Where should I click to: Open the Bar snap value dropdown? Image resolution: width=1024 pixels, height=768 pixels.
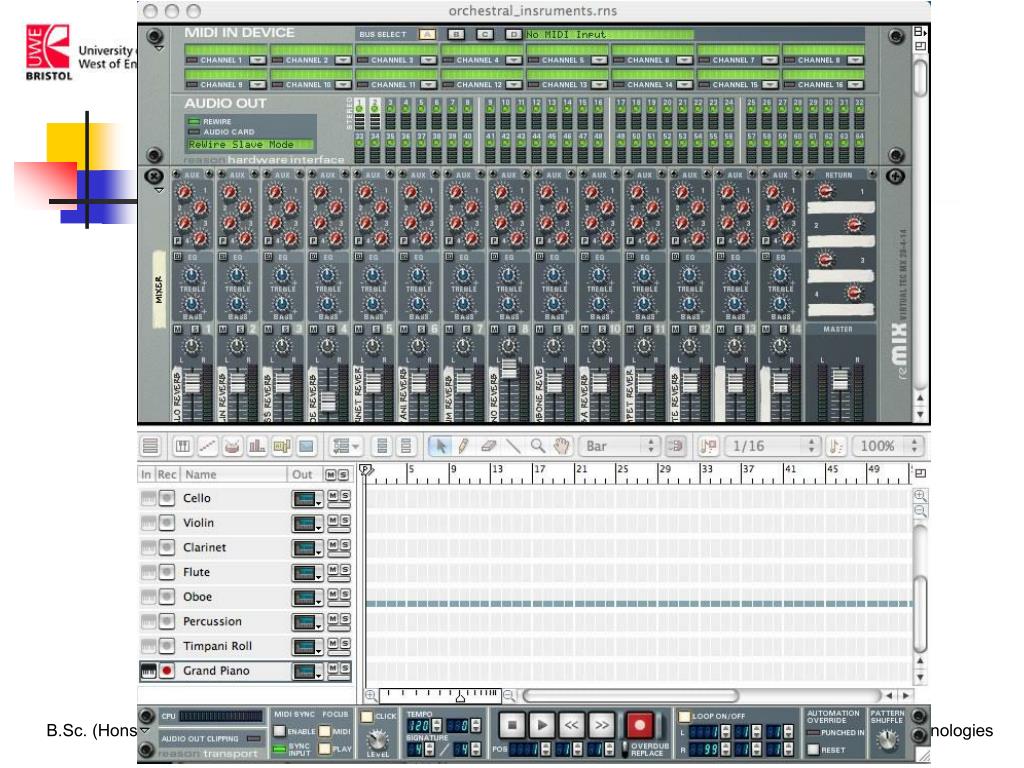pyautogui.click(x=620, y=446)
